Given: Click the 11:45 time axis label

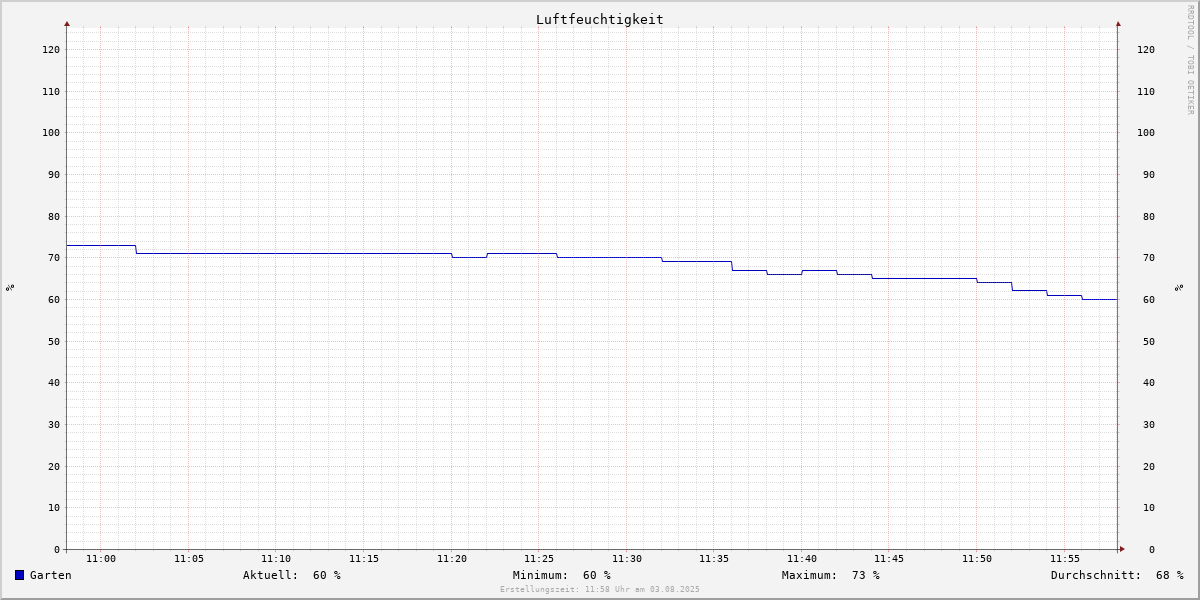Looking at the screenshot, I should (889, 559).
